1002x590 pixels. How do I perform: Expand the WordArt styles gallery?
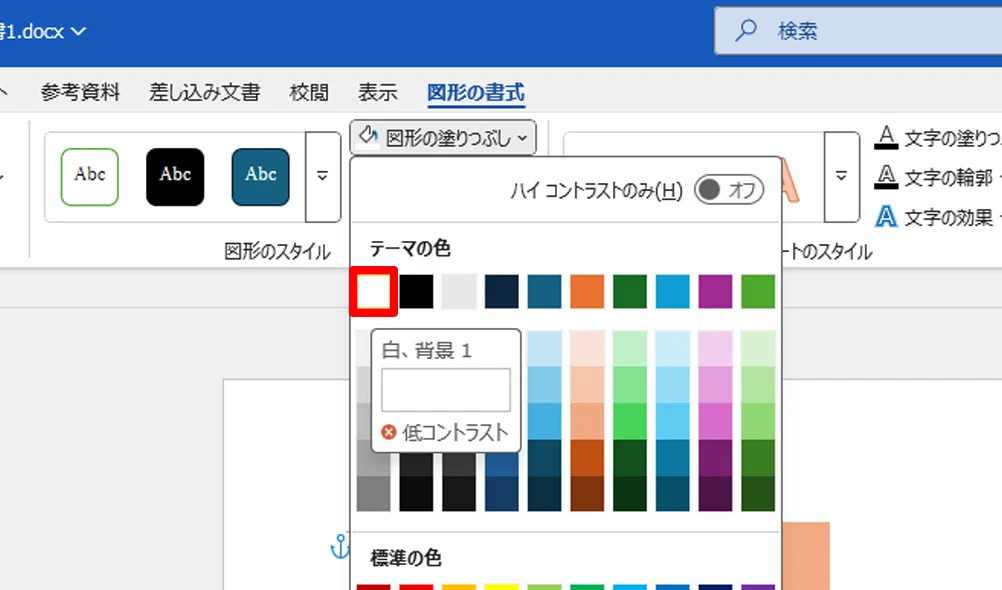(842, 177)
